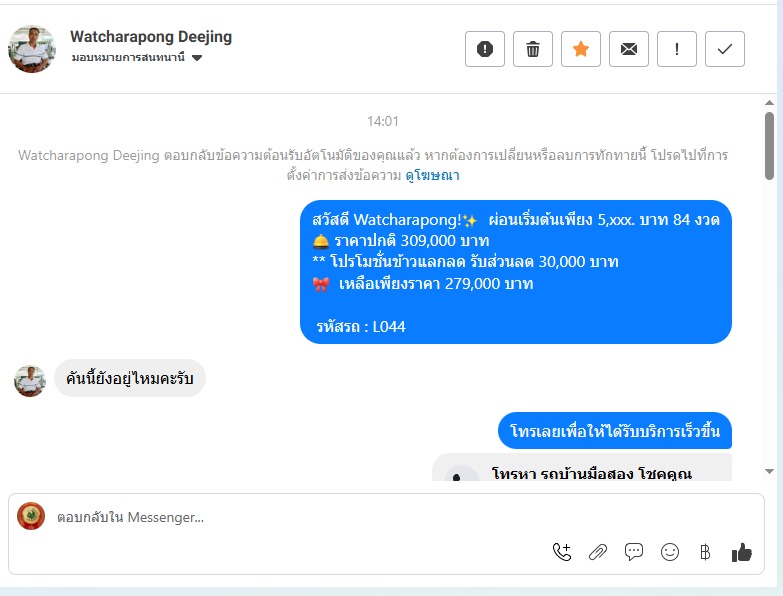Click the chat scrollbar up arrow
The image size is (783, 596).
tap(769, 103)
